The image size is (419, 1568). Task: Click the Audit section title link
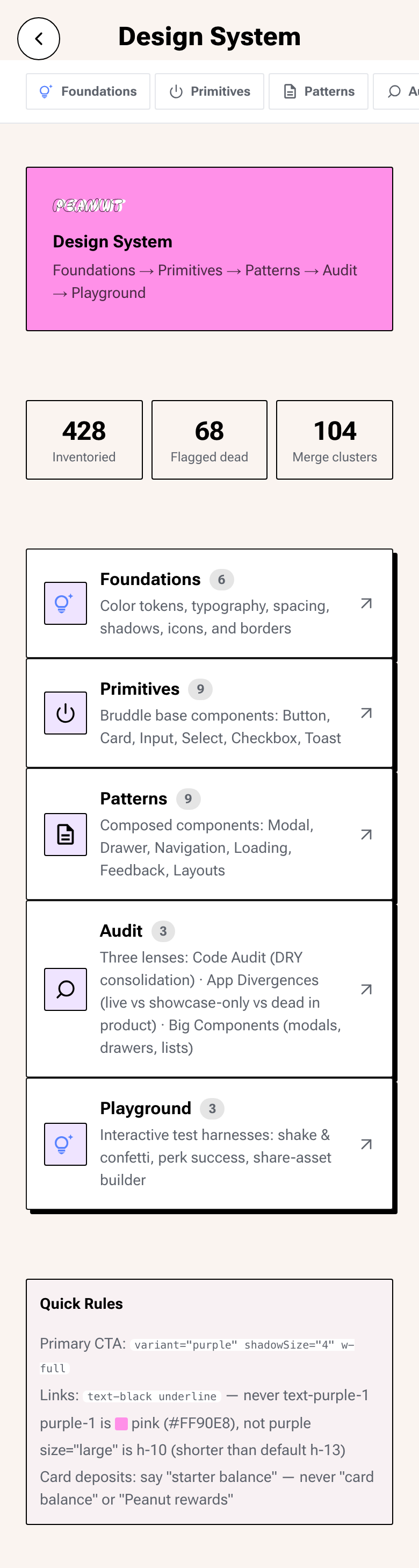point(121,931)
